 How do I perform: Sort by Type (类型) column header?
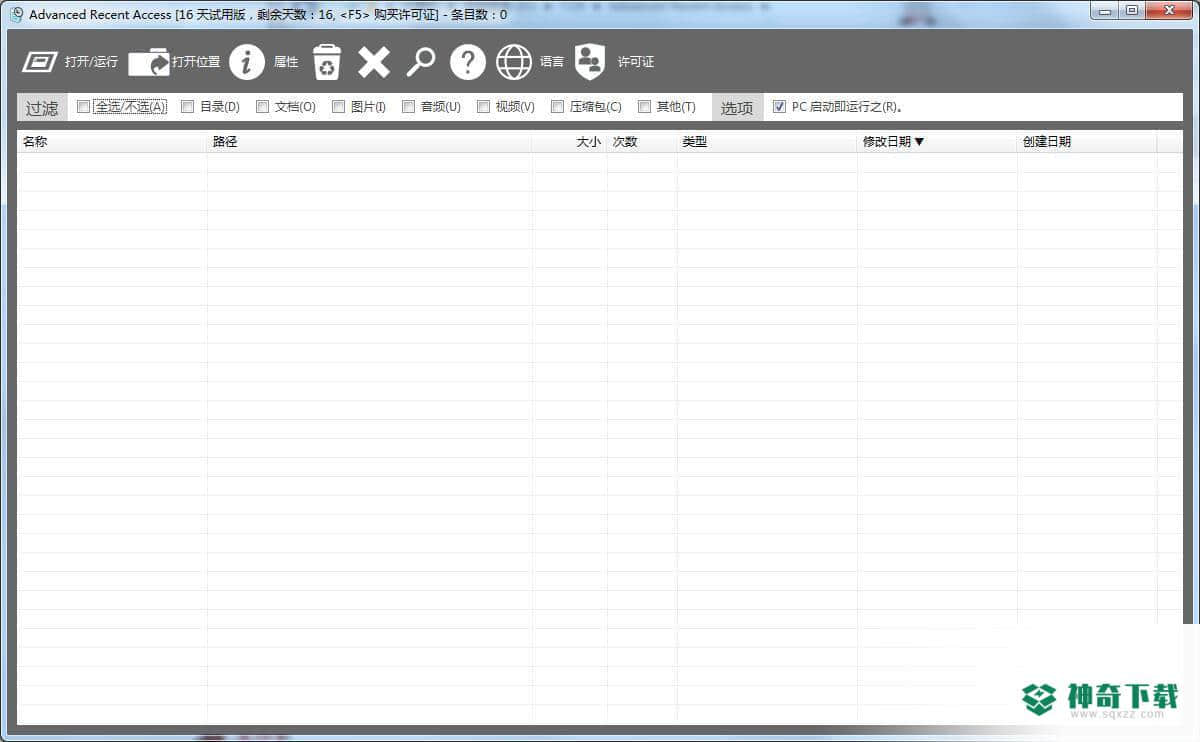click(767, 142)
